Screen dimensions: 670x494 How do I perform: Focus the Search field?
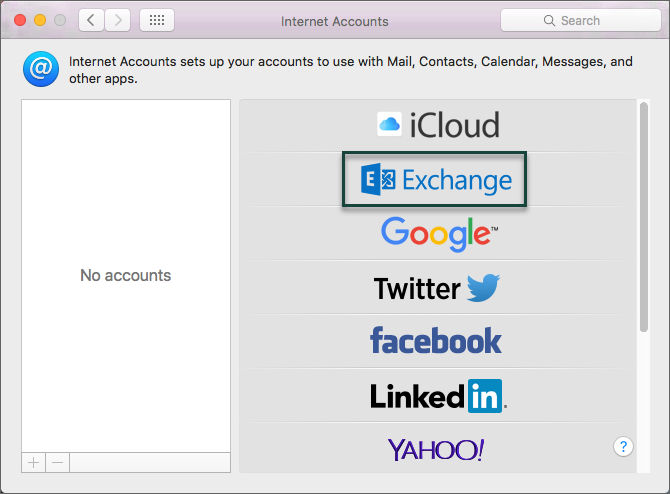577,20
